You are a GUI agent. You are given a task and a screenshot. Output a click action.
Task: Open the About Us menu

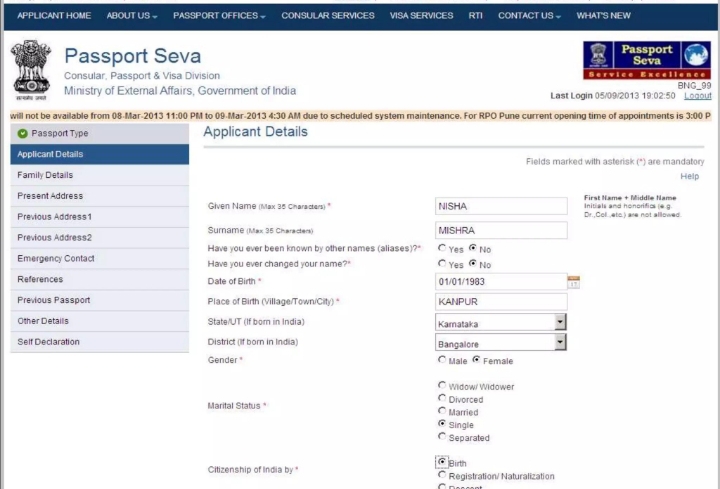click(132, 16)
